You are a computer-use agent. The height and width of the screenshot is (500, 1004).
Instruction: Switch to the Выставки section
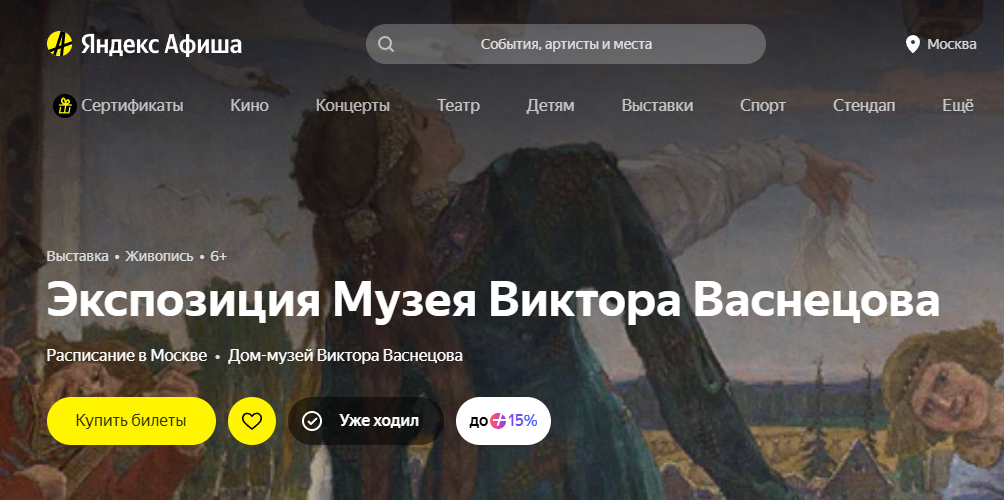tap(658, 106)
